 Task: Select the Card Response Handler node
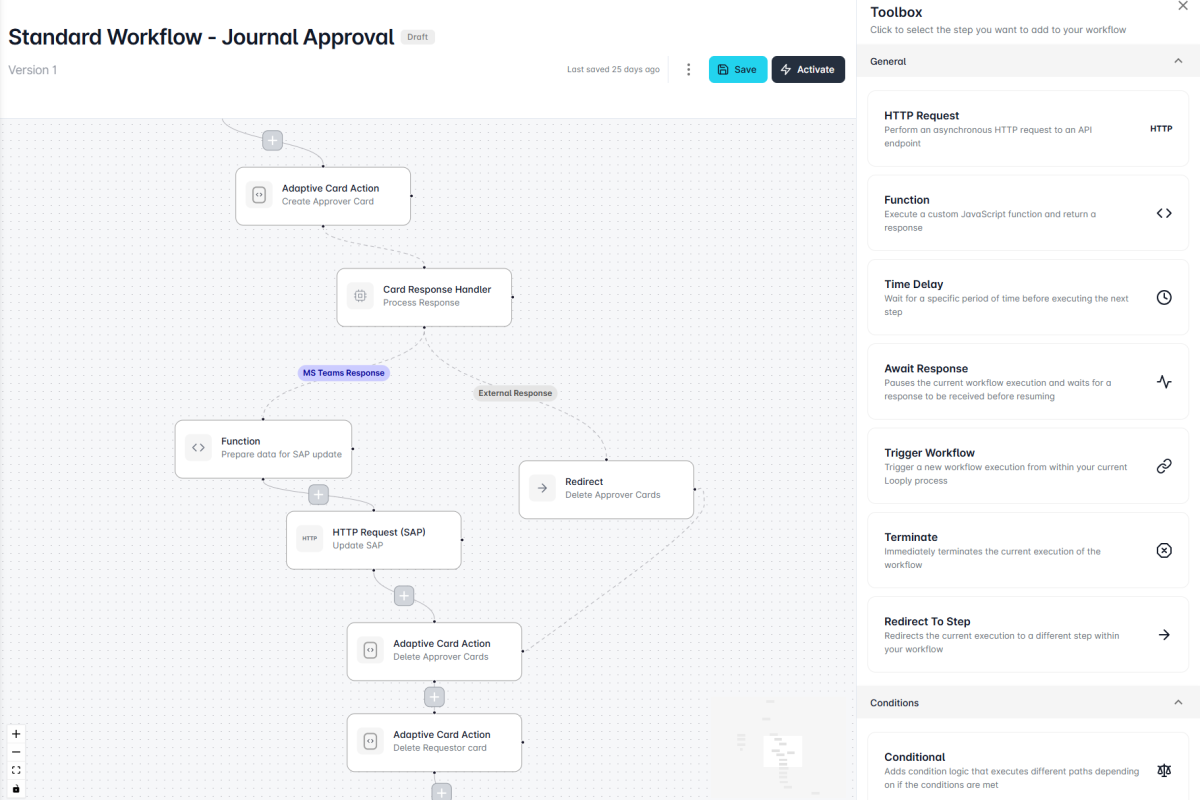tap(424, 297)
